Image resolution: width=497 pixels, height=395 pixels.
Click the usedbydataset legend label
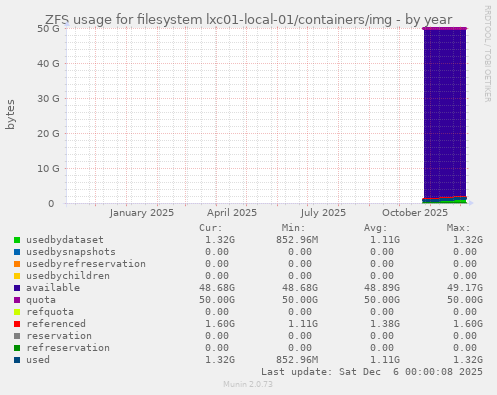coord(65,240)
